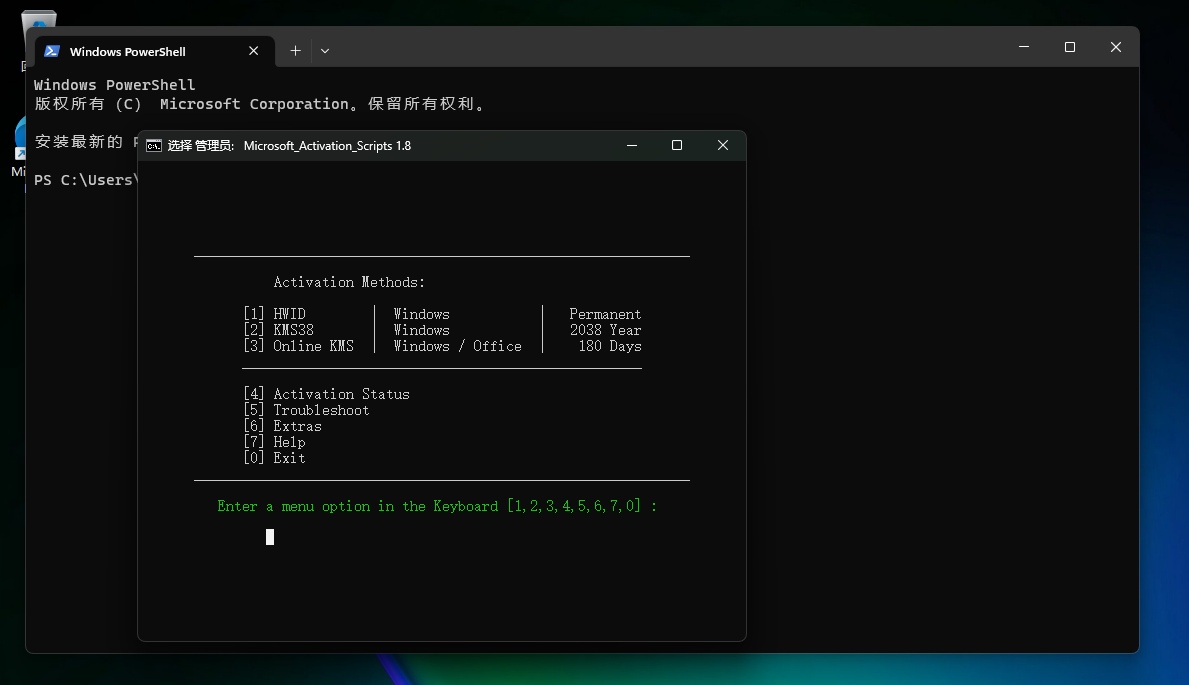Minimize the Windows Terminal window
Viewport: 1189px width, 685px height.
pyautogui.click(x=1023, y=47)
